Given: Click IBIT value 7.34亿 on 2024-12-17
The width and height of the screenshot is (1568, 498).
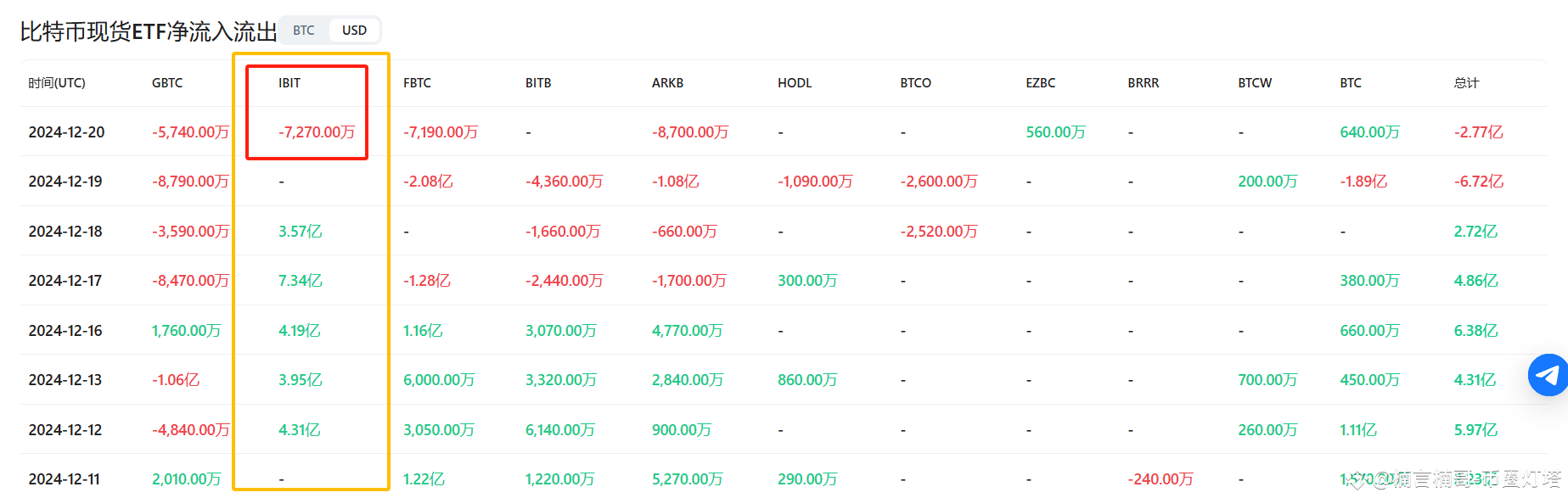Looking at the screenshot, I should (300, 281).
